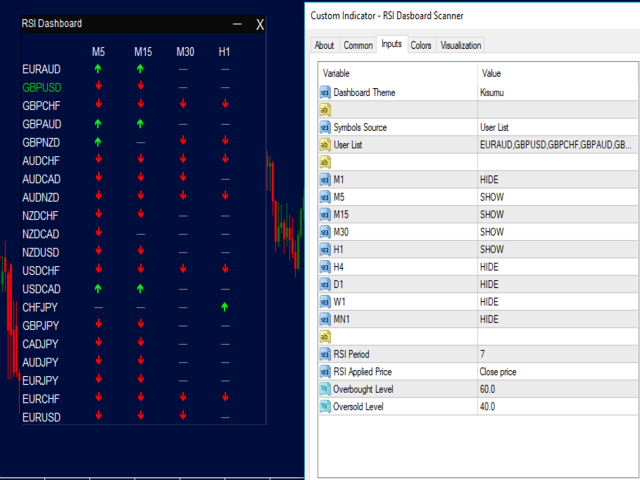The height and width of the screenshot is (480, 640).
Task: Select GBPUSD symbol in the dashboard
Action: (42, 87)
